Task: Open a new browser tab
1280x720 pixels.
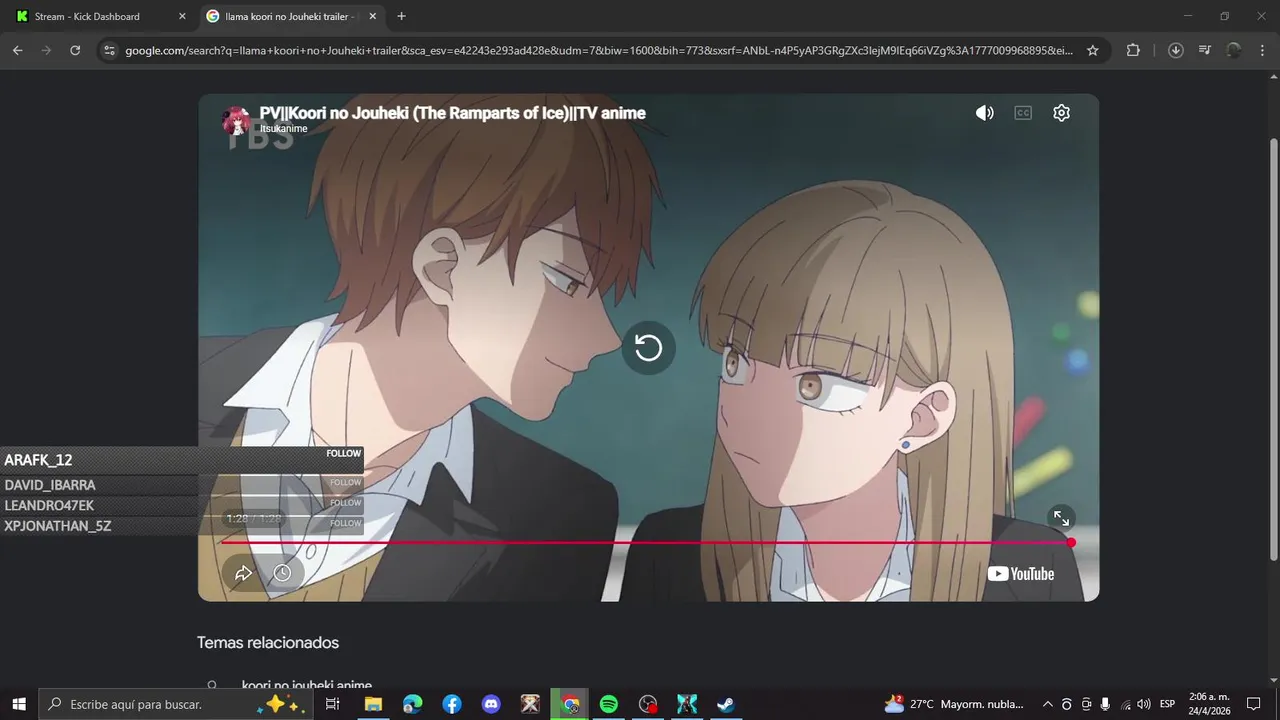Action: pos(401,16)
